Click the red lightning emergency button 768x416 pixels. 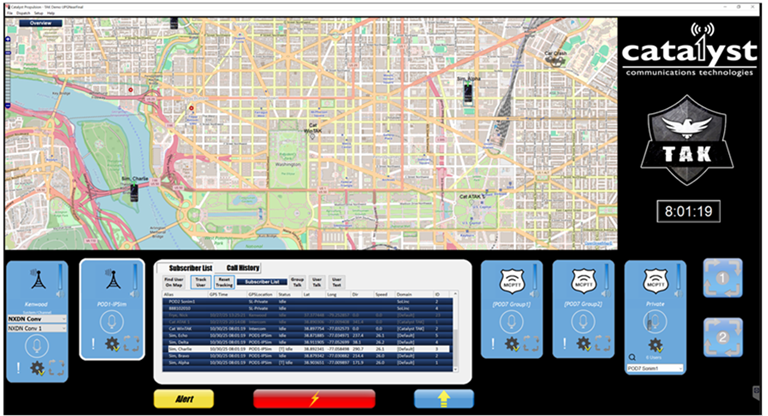coord(314,398)
